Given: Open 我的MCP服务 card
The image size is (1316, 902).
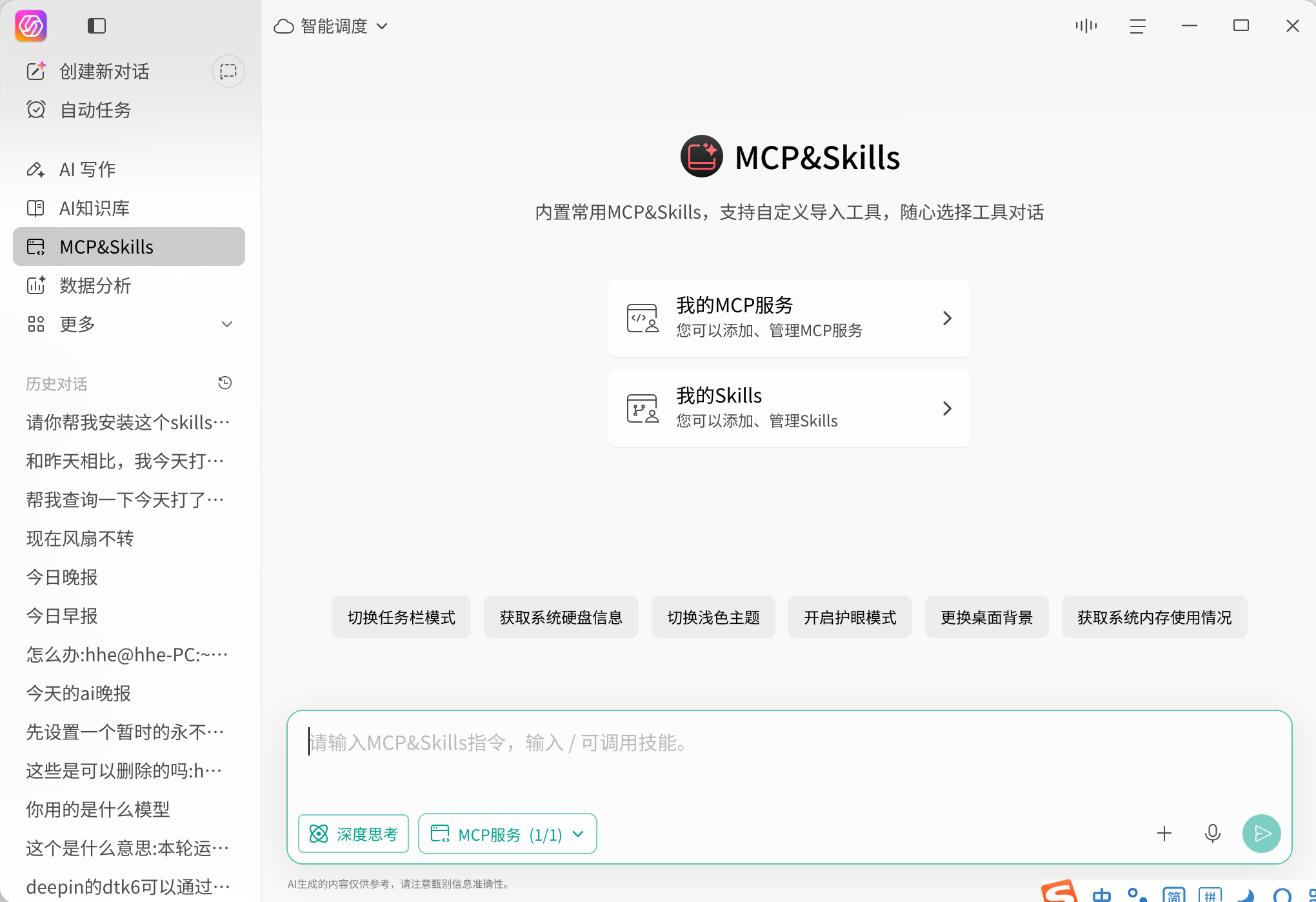Looking at the screenshot, I should (790, 318).
